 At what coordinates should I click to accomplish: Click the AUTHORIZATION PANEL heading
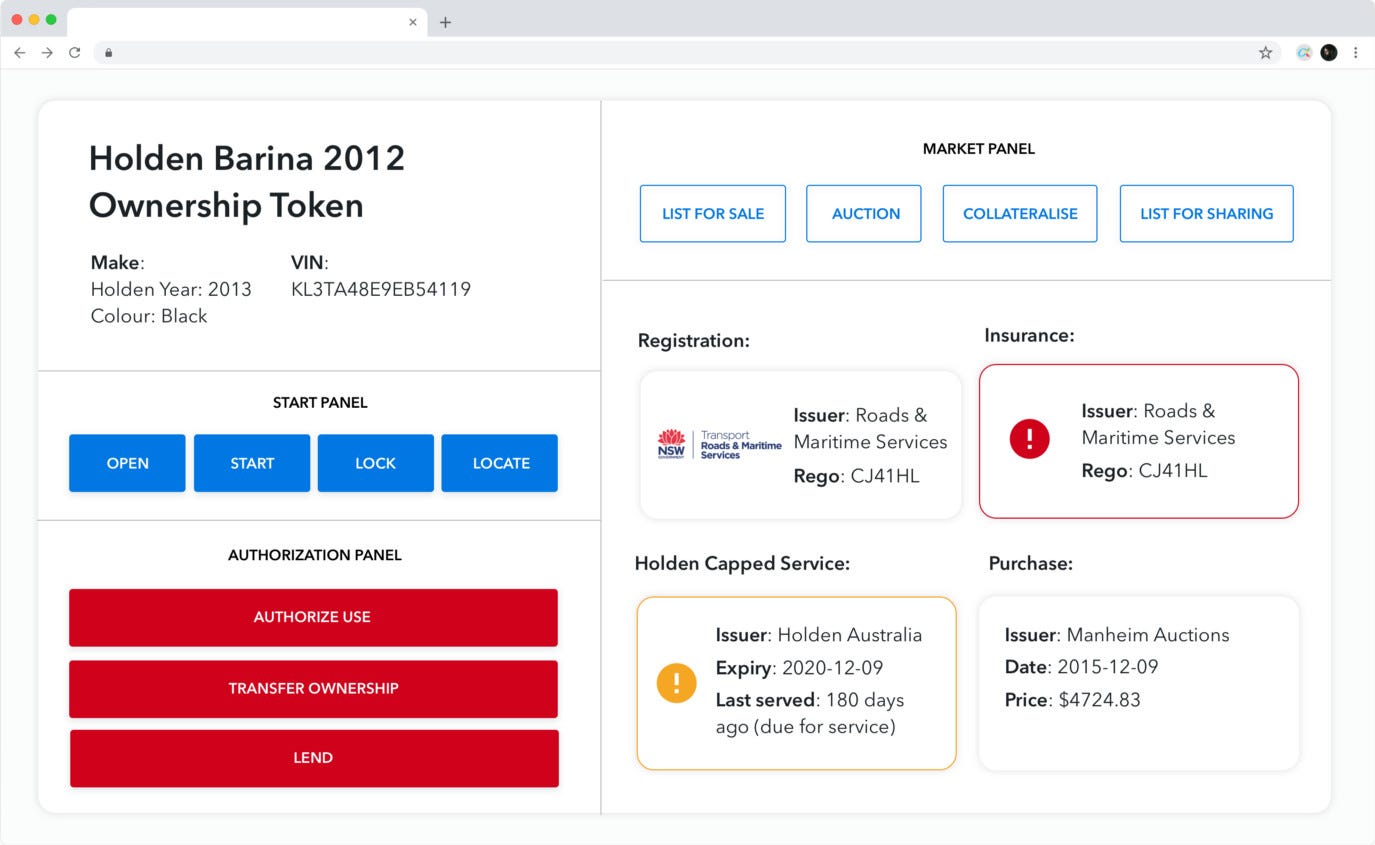pos(315,555)
